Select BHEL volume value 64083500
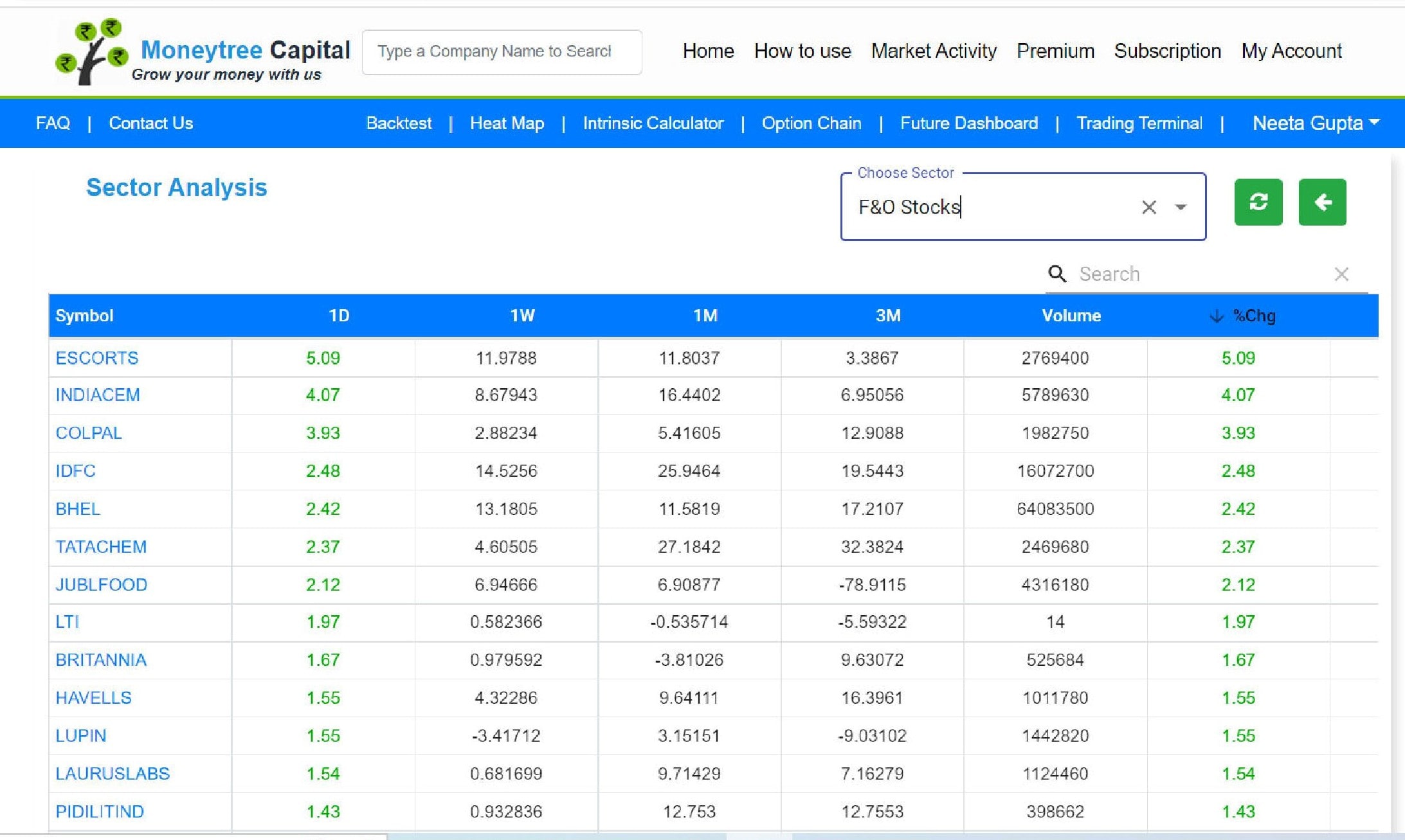Image resolution: width=1405 pixels, height=840 pixels. coord(1055,508)
